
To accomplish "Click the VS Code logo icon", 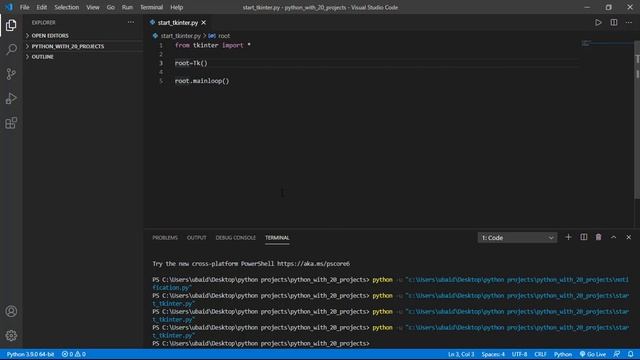I will [9, 7].
